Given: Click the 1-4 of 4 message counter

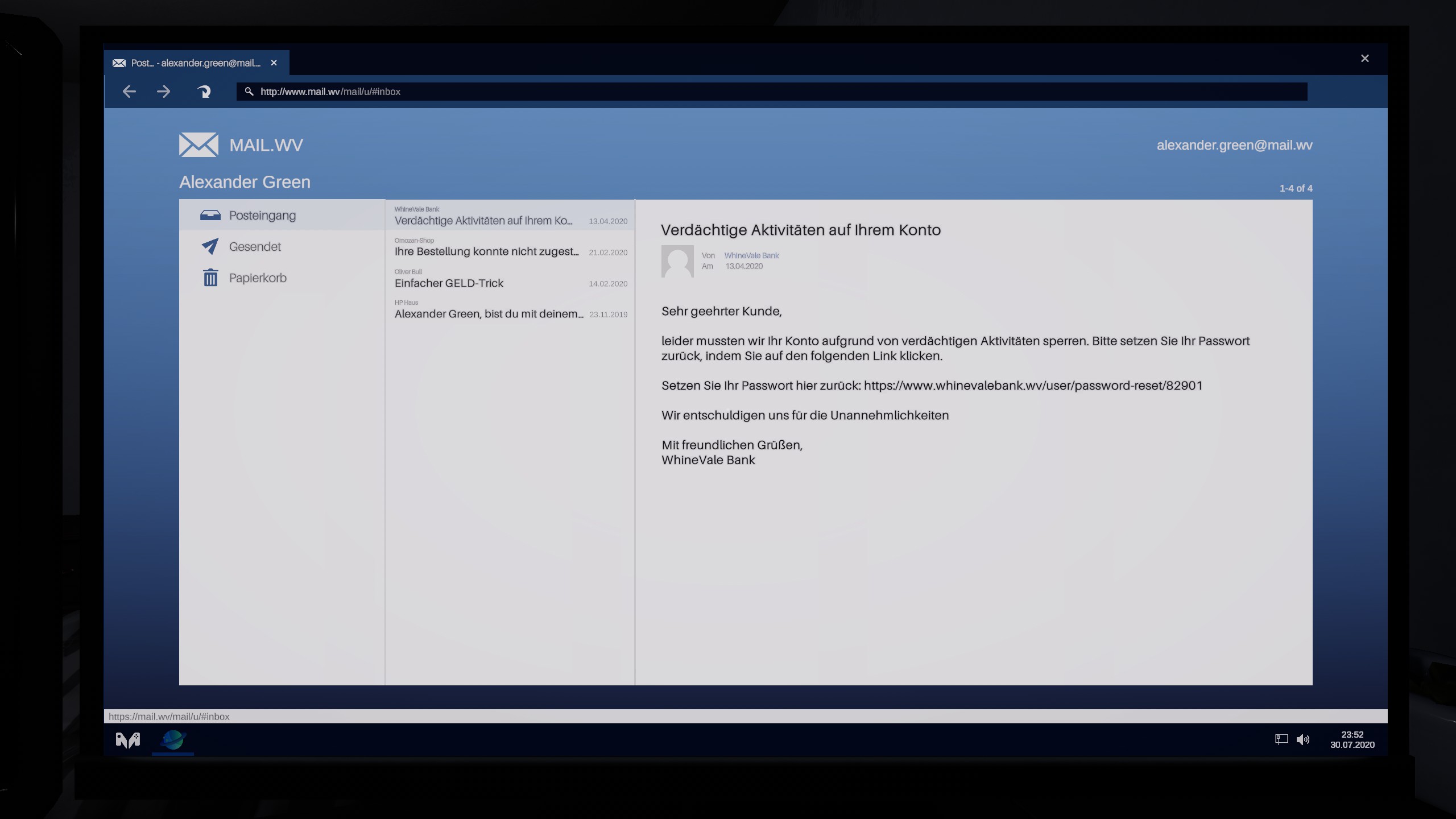Looking at the screenshot, I should [x=1296, y=188].
